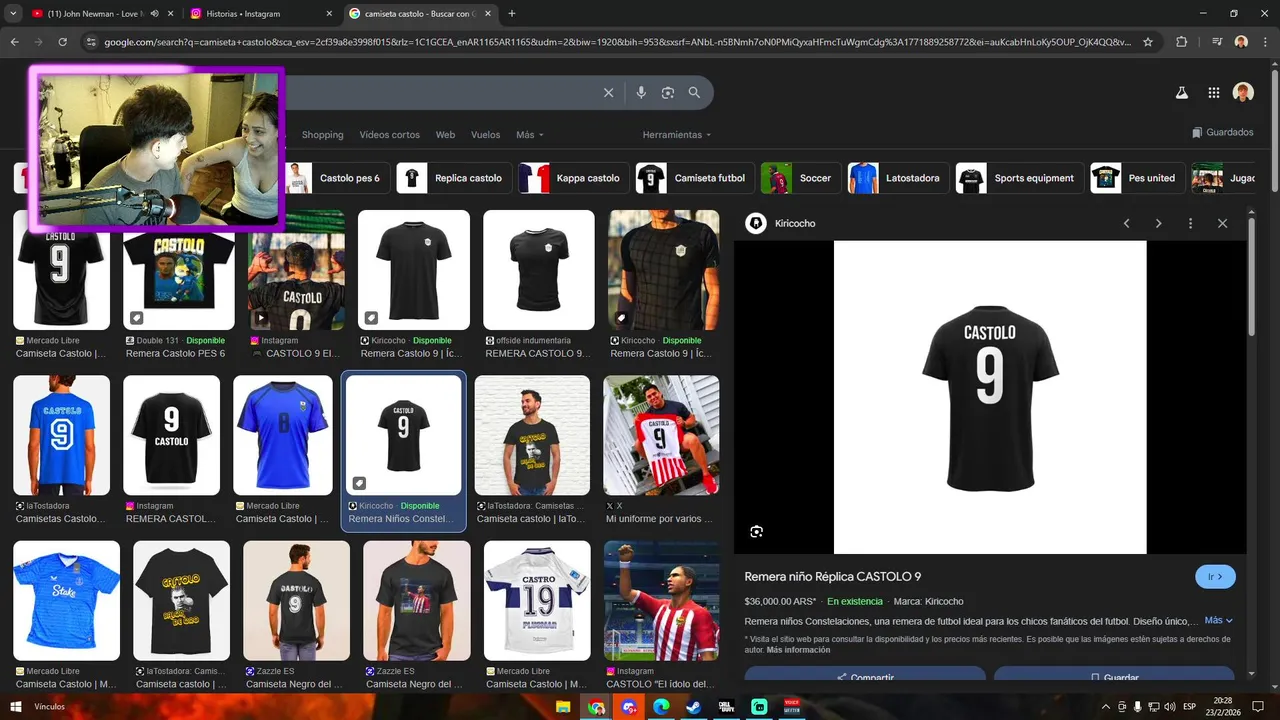This screenshot has width=1280, height=720.
Task: Select the Kappa castolo filter chip
Action: click(x=574, y=178)
